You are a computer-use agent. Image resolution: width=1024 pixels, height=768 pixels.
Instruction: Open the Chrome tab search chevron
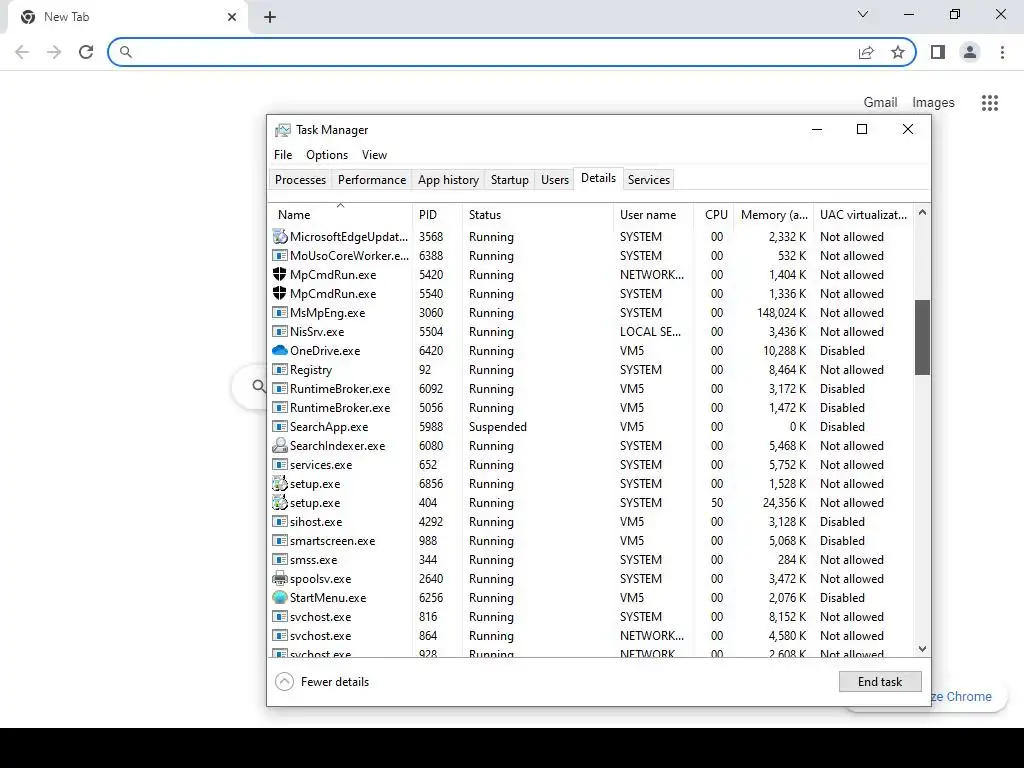[x=863, y=14]
